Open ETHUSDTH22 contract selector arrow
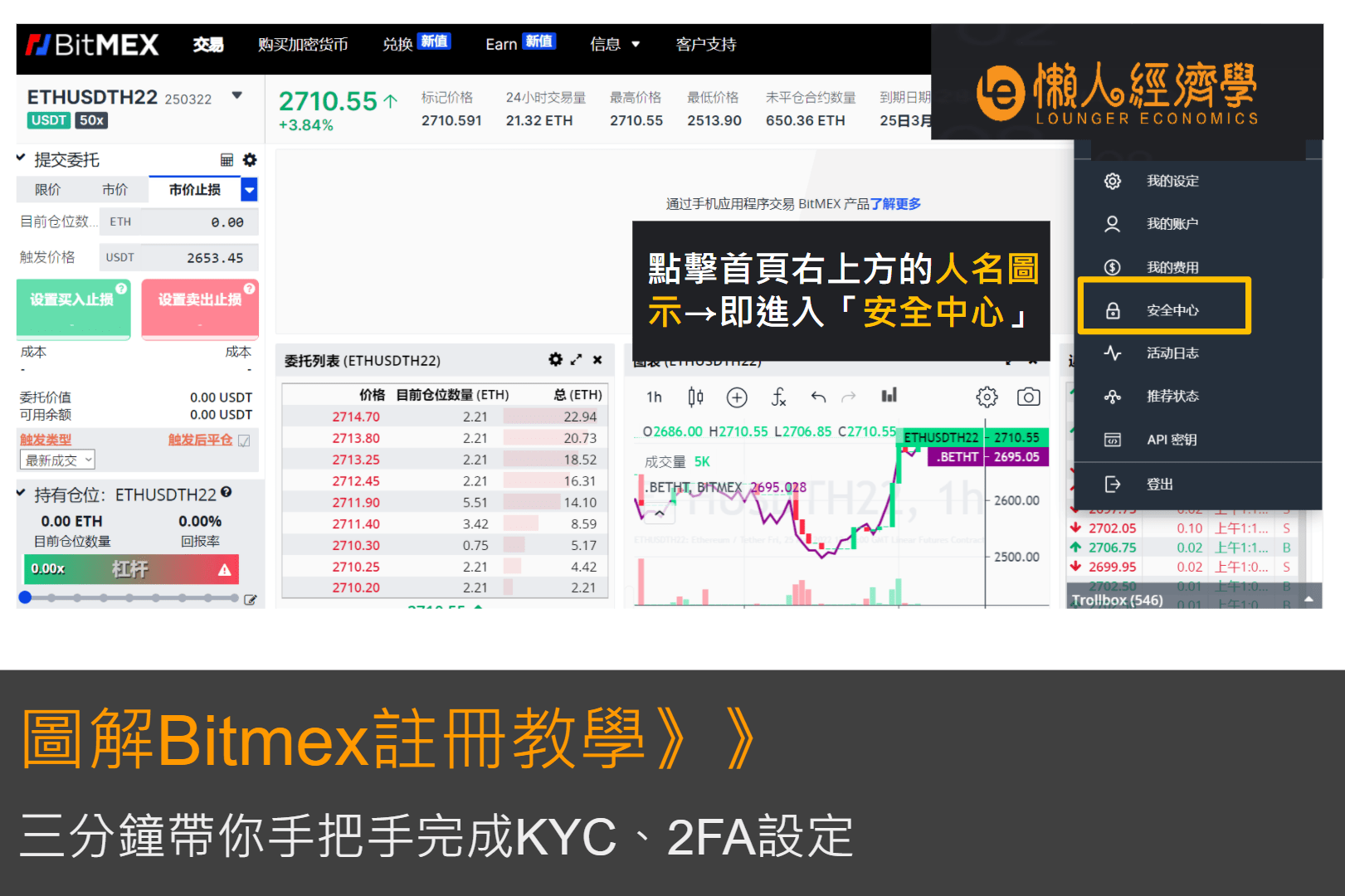Viewport: 1345px width, 896px height. point(237,95)
